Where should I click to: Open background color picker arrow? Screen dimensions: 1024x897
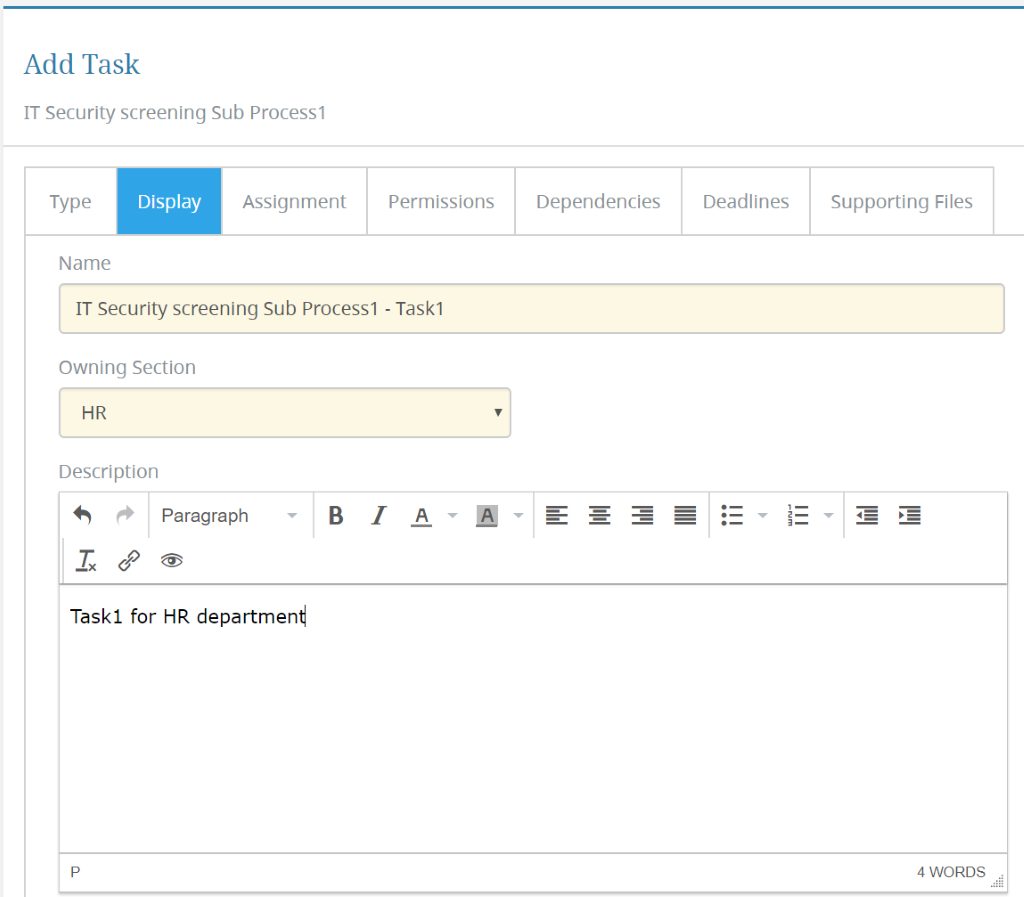[x=518, y=515]
